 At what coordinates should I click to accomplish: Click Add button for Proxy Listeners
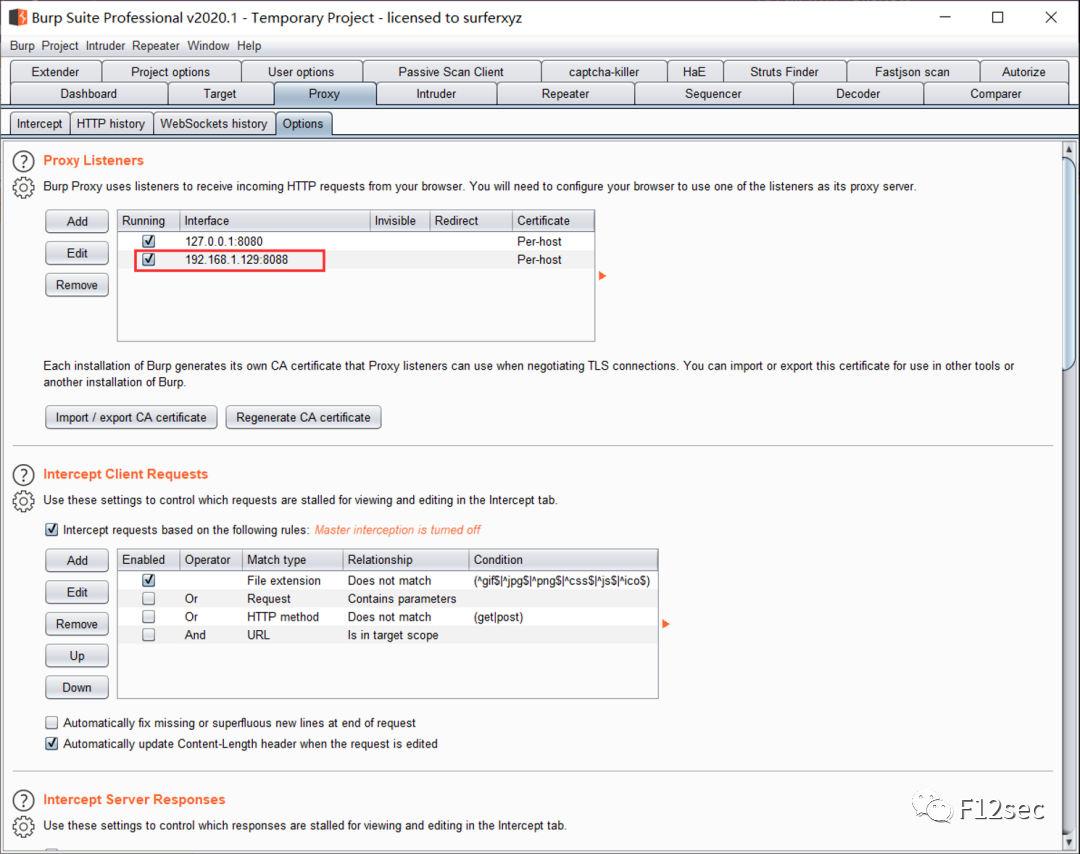pos(77,221)
